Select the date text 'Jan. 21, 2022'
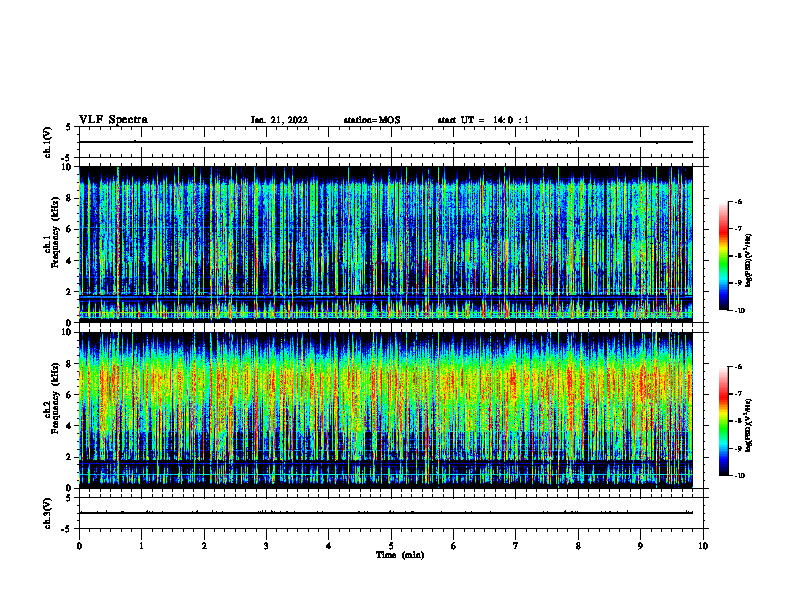This screenshot has width=792, height=612. coord(279,120)
